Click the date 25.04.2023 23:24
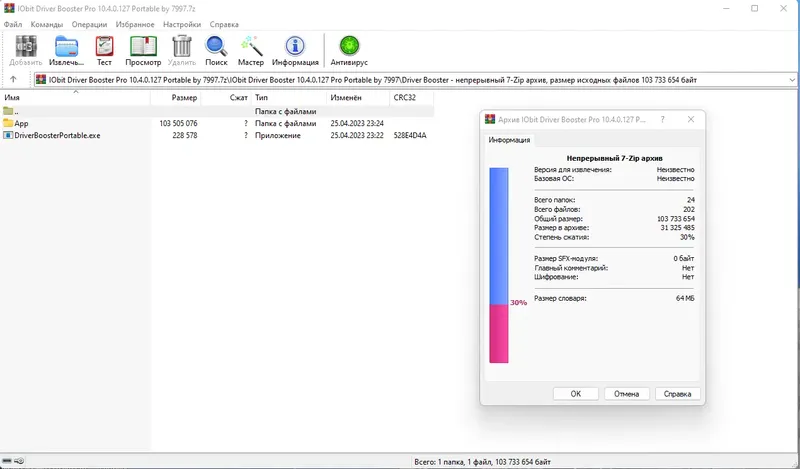Screen dimensions: 800x469 coord(357,123)
